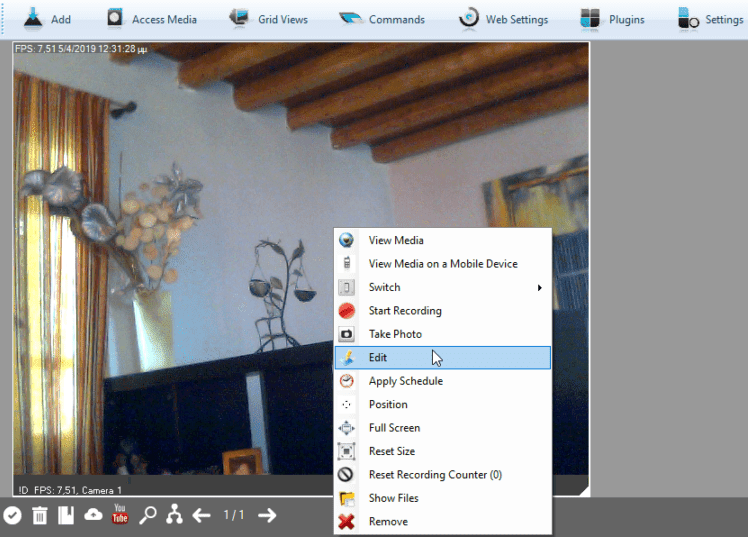Click the pencil Edit icon
The height and width of the screenshot is (537, 748).
(x=347, y=358)
